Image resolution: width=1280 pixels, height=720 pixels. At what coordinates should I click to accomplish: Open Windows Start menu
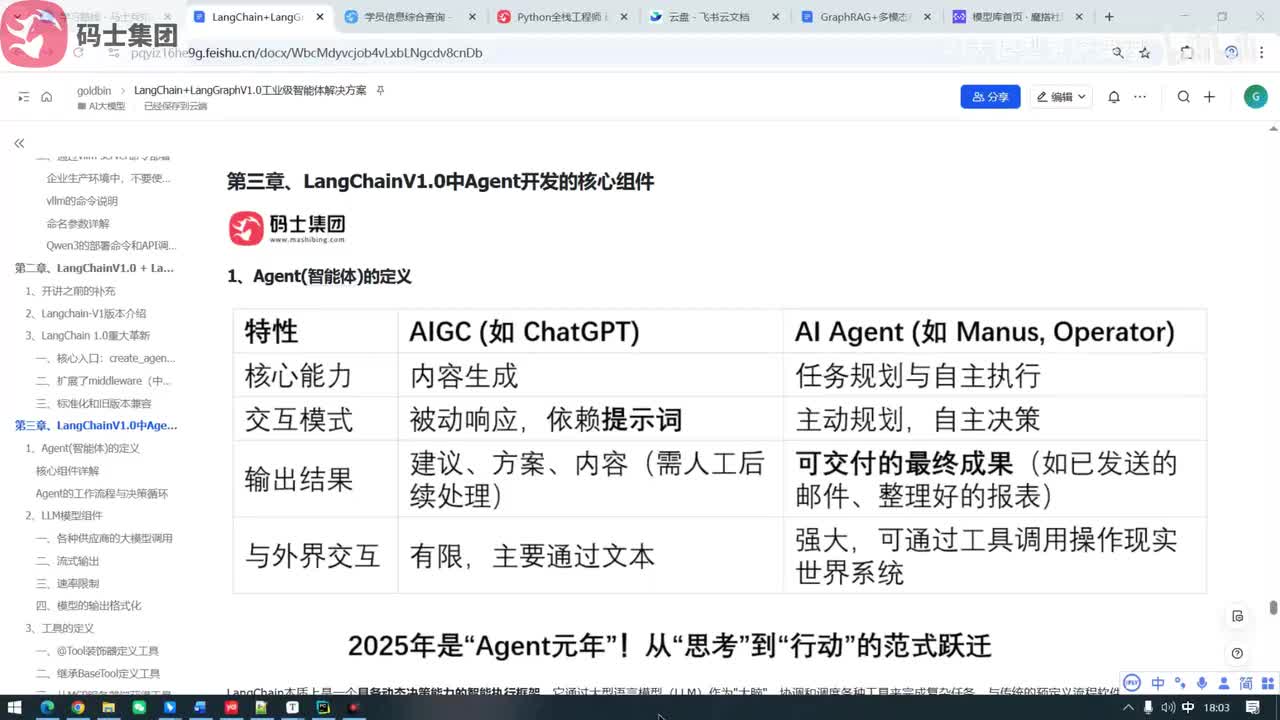point(14,707)
